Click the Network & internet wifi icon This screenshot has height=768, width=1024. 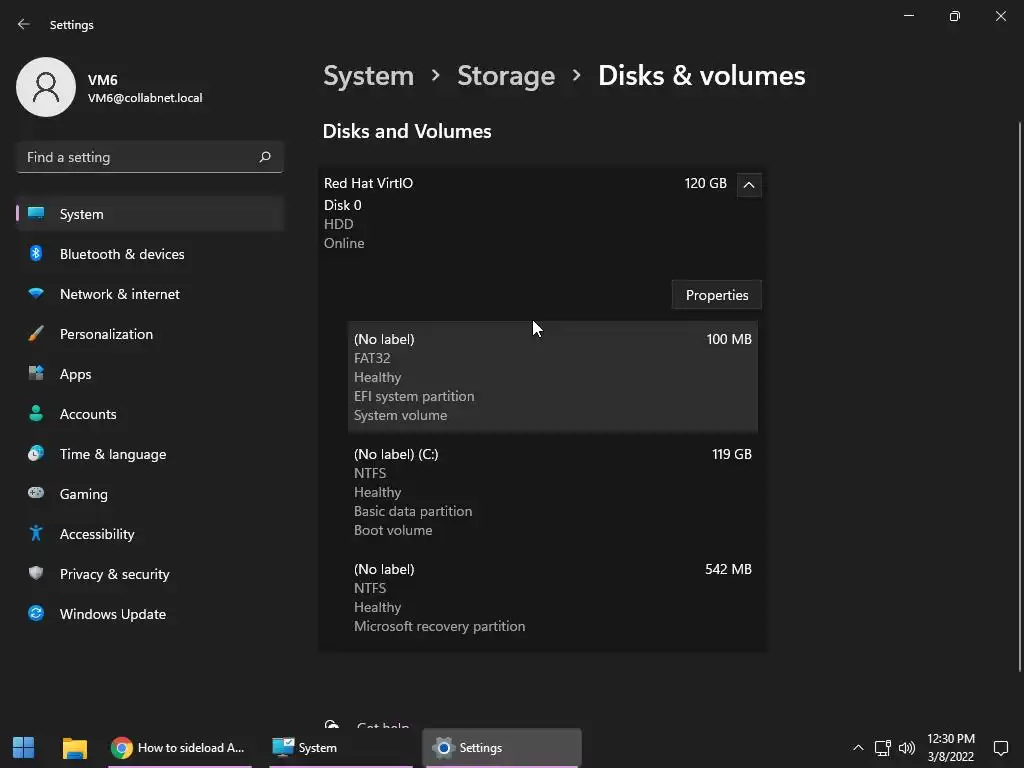36,294
